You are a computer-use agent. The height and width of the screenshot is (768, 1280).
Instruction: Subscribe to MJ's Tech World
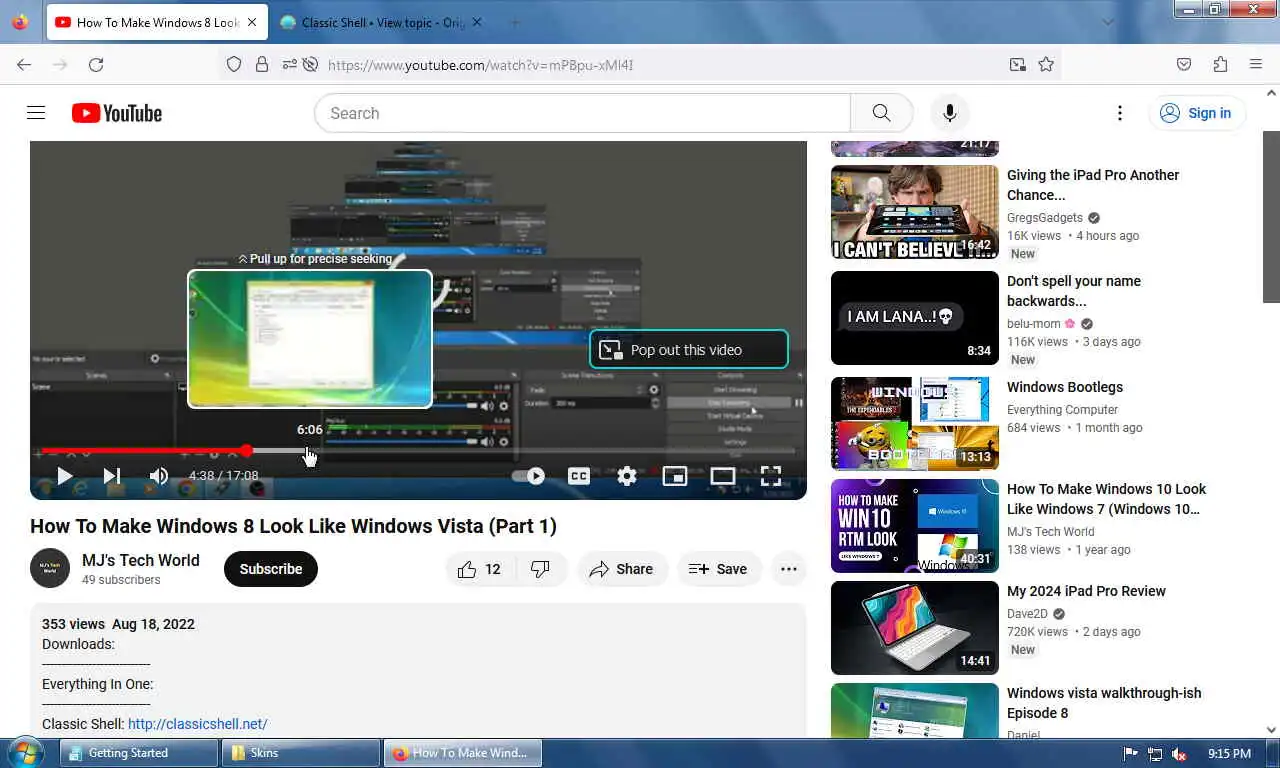coord(270,569)
